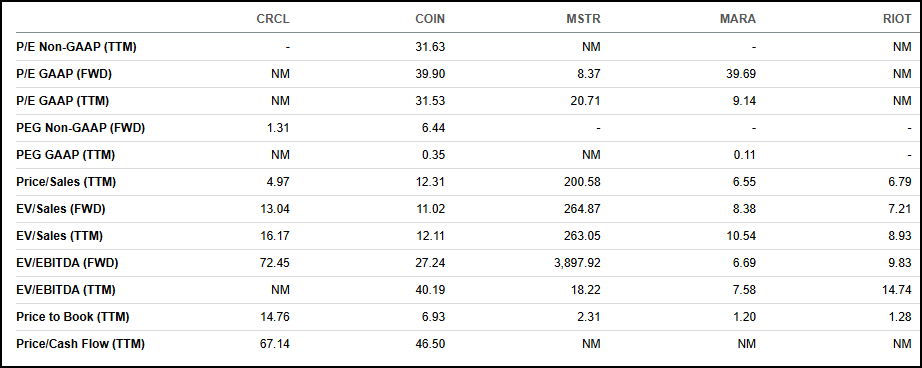Image resolution: width=922 pixels, height=368 pixels.
Task: Click the COIN ticker header
Action: (x=430, y=19)
